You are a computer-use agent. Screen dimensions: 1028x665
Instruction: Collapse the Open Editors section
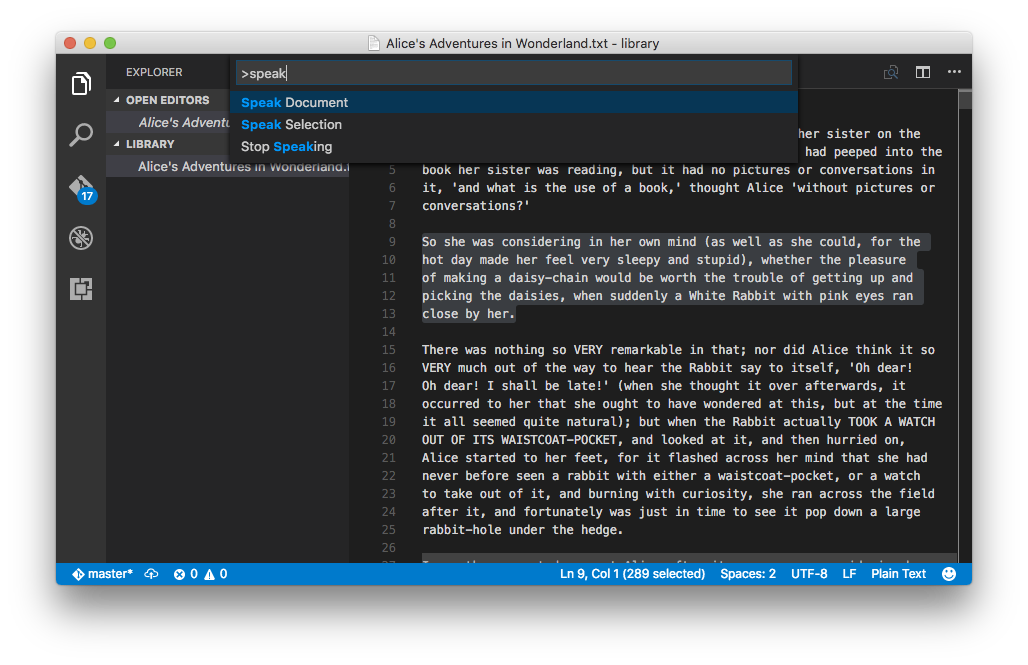pyautogui.click(x=166, y=100)
